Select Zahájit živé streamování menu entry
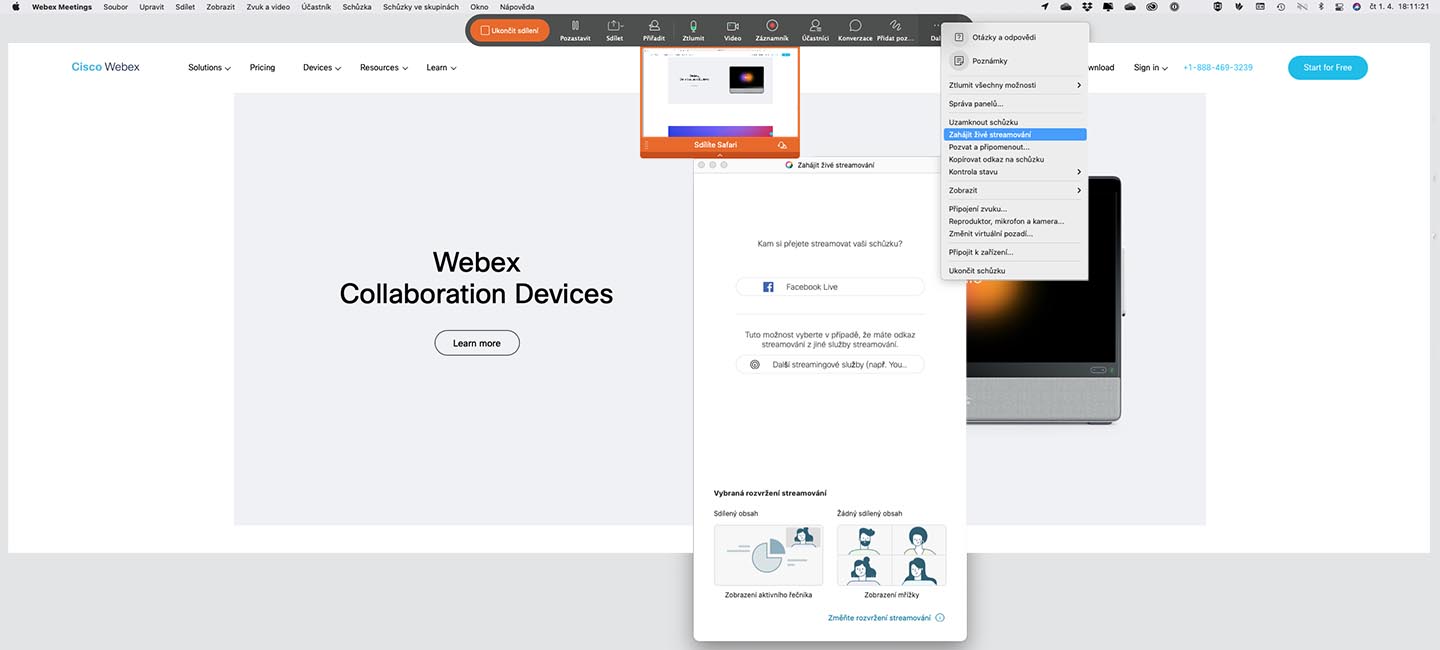Viewport: 1440px width, 650px height. 1014,134
